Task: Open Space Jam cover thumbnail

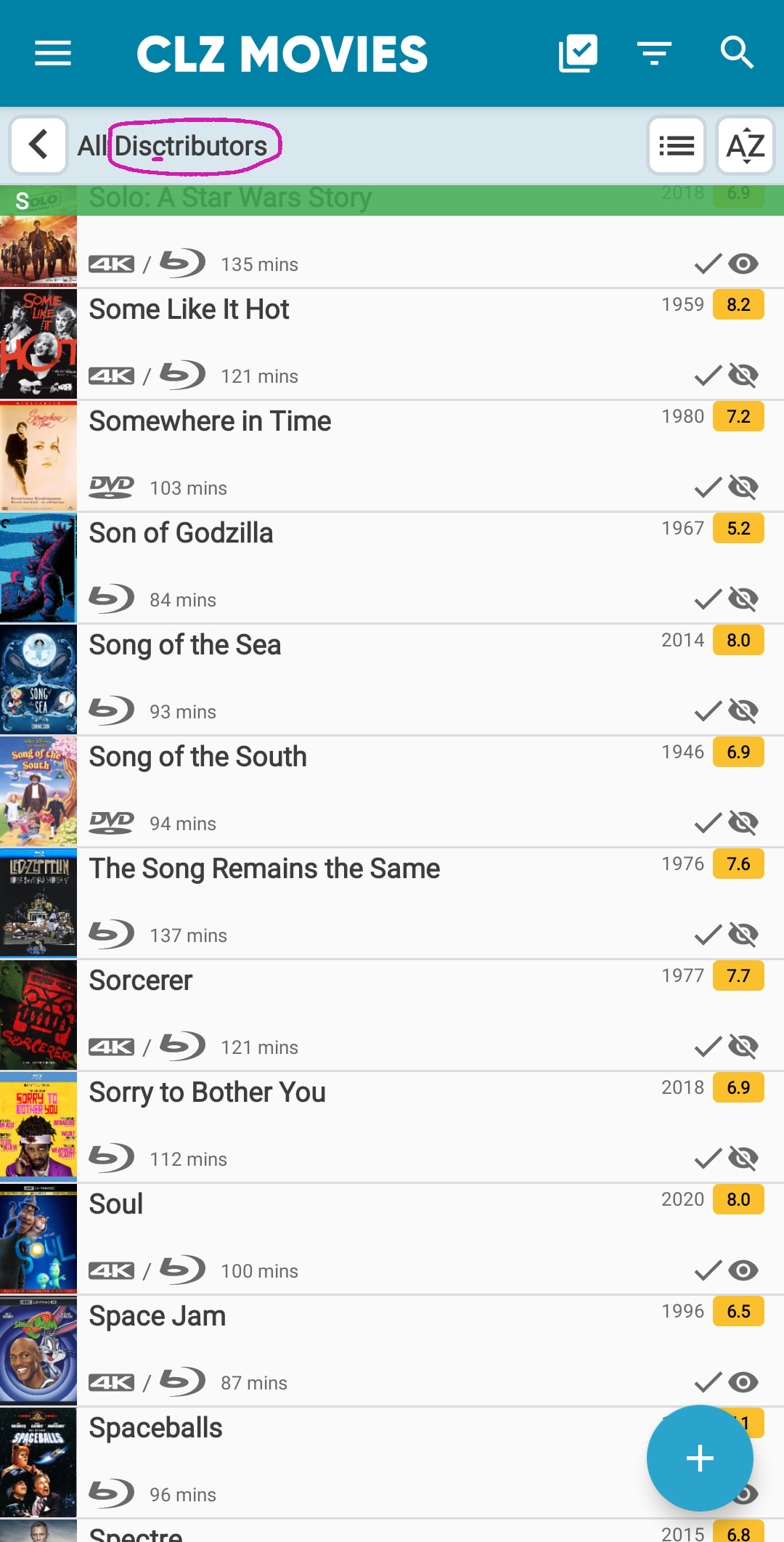Action: point(38,1350)
